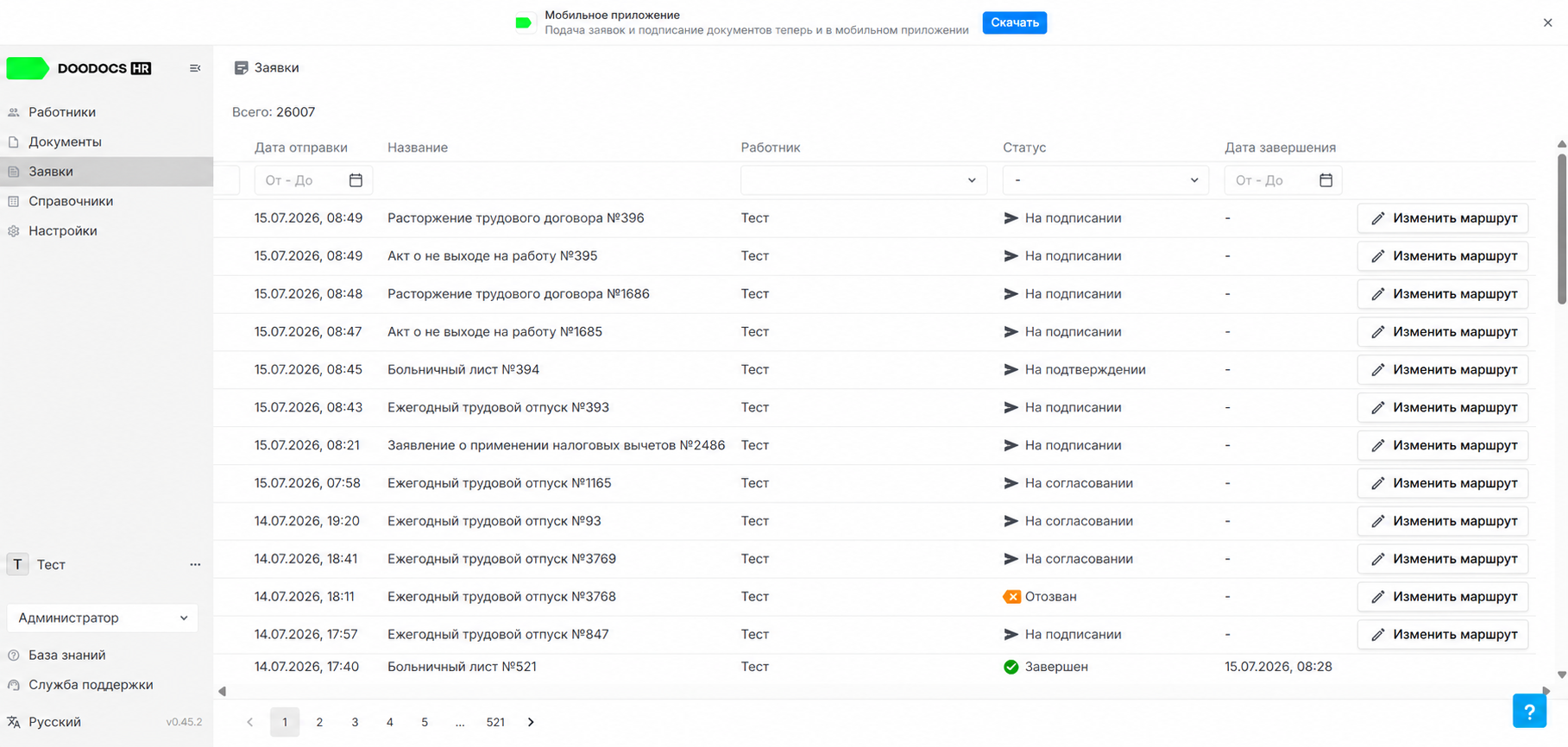Click send arrow icon in request №1165 row
Screen dimensions: 1568x747
[1011, 483]
